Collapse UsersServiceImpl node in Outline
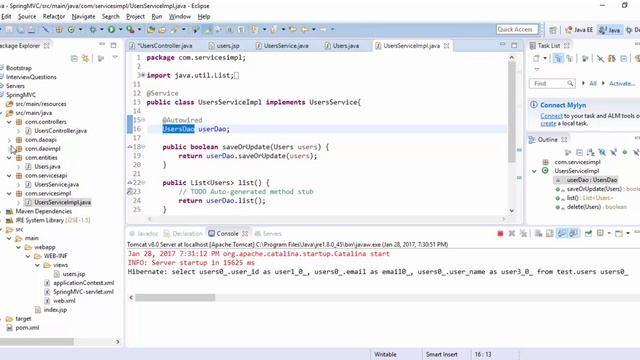This screenshot has width=640, height=360. pos(534,171)
